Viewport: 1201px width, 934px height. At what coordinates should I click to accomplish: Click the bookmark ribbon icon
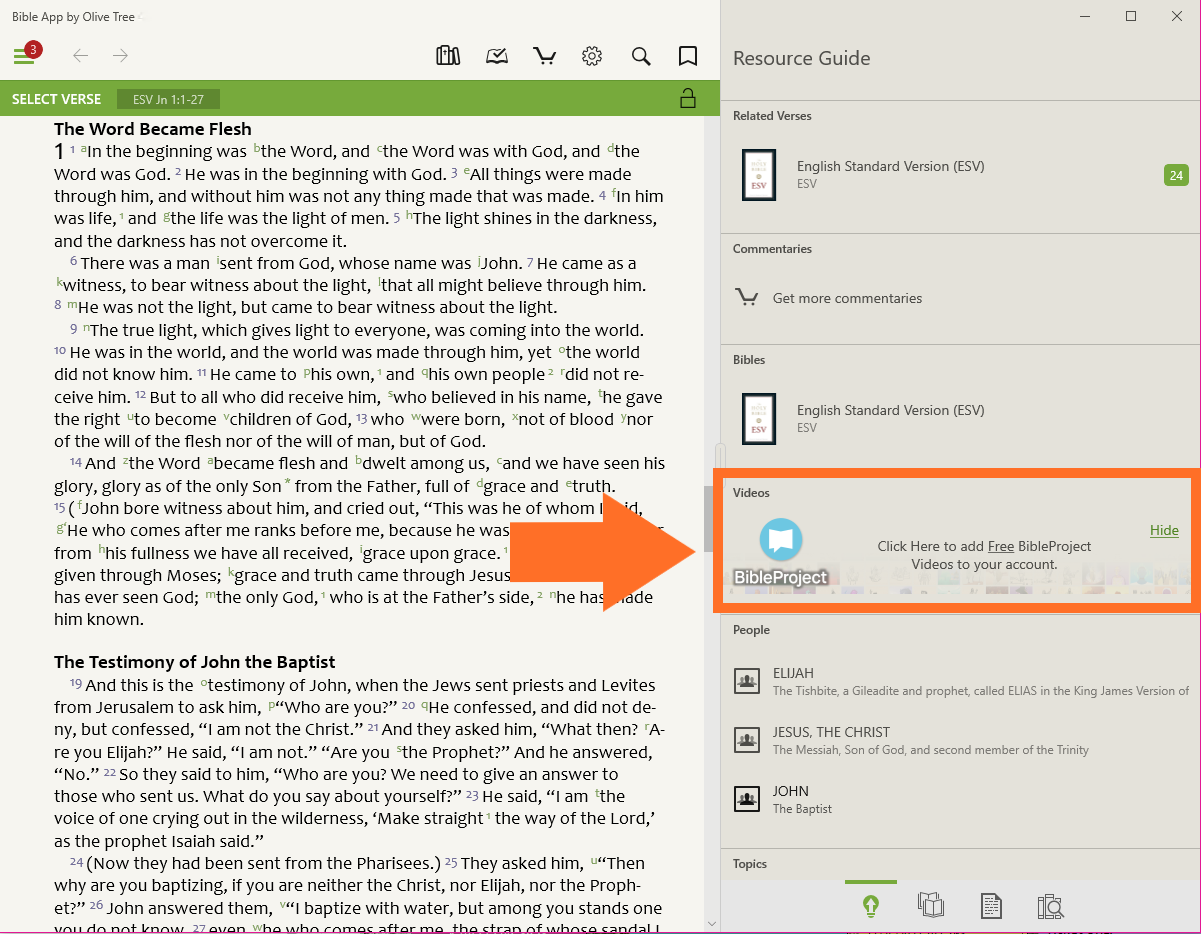tap(688, 56)
